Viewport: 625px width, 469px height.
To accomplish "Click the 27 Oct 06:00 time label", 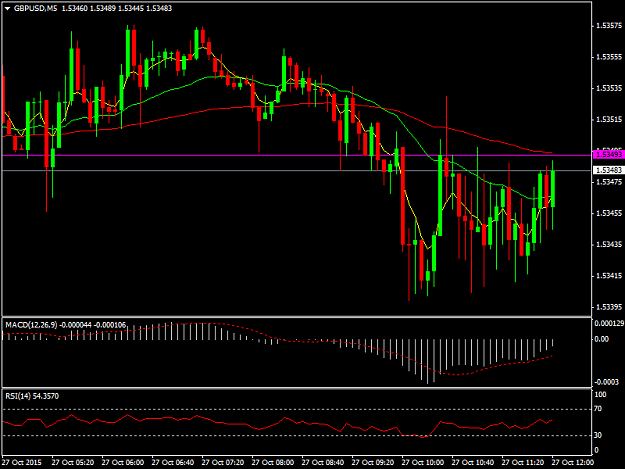I will 123,462.
